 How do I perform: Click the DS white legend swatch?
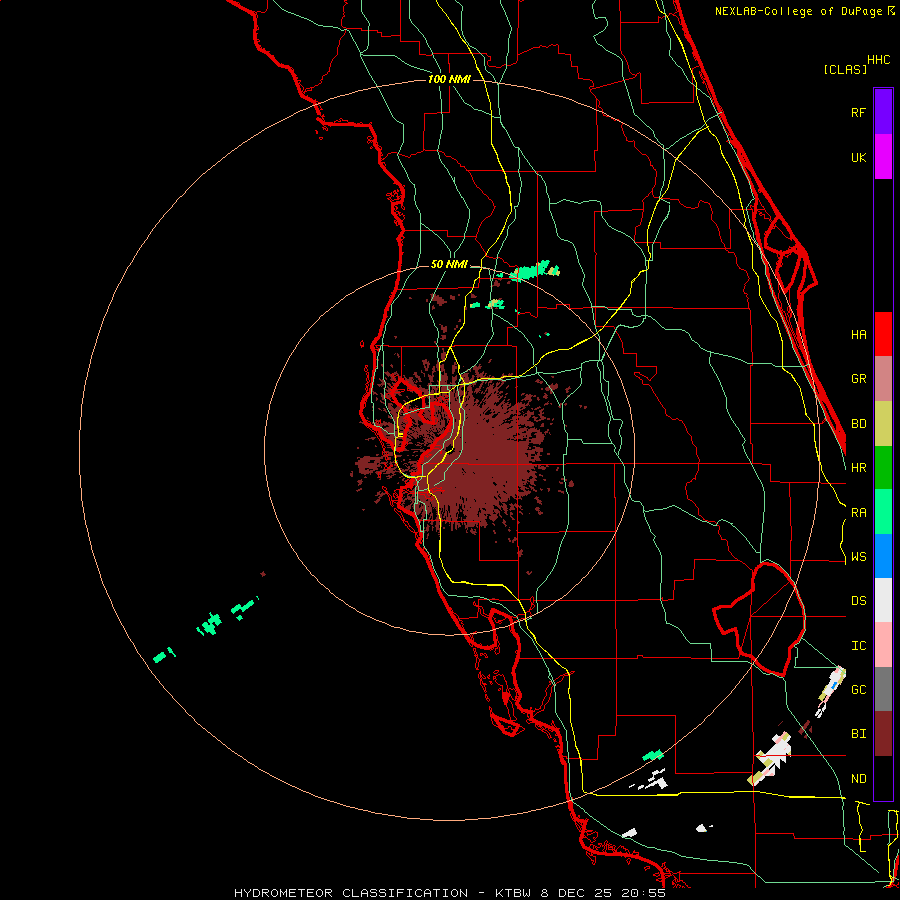[x=883, y=600]
